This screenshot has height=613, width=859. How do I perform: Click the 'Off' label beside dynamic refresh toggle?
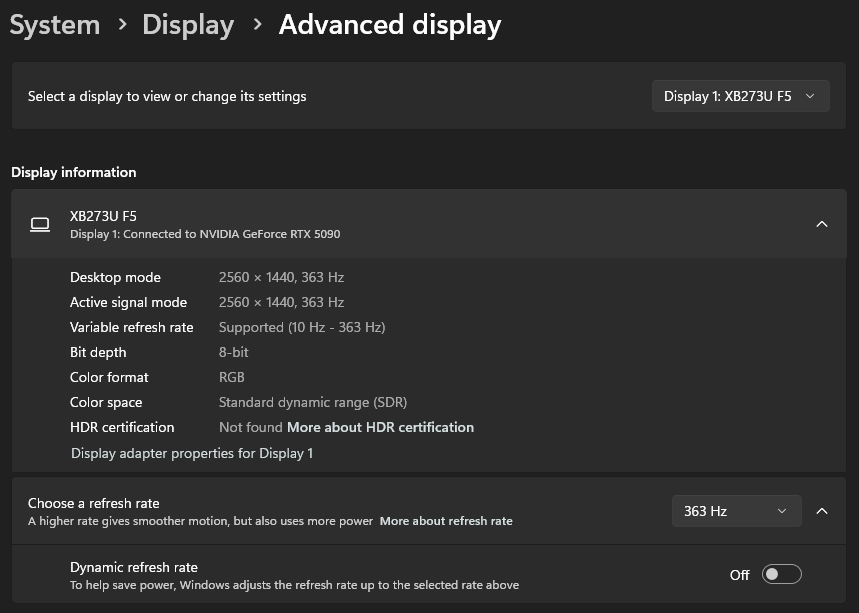pos(739,575)
